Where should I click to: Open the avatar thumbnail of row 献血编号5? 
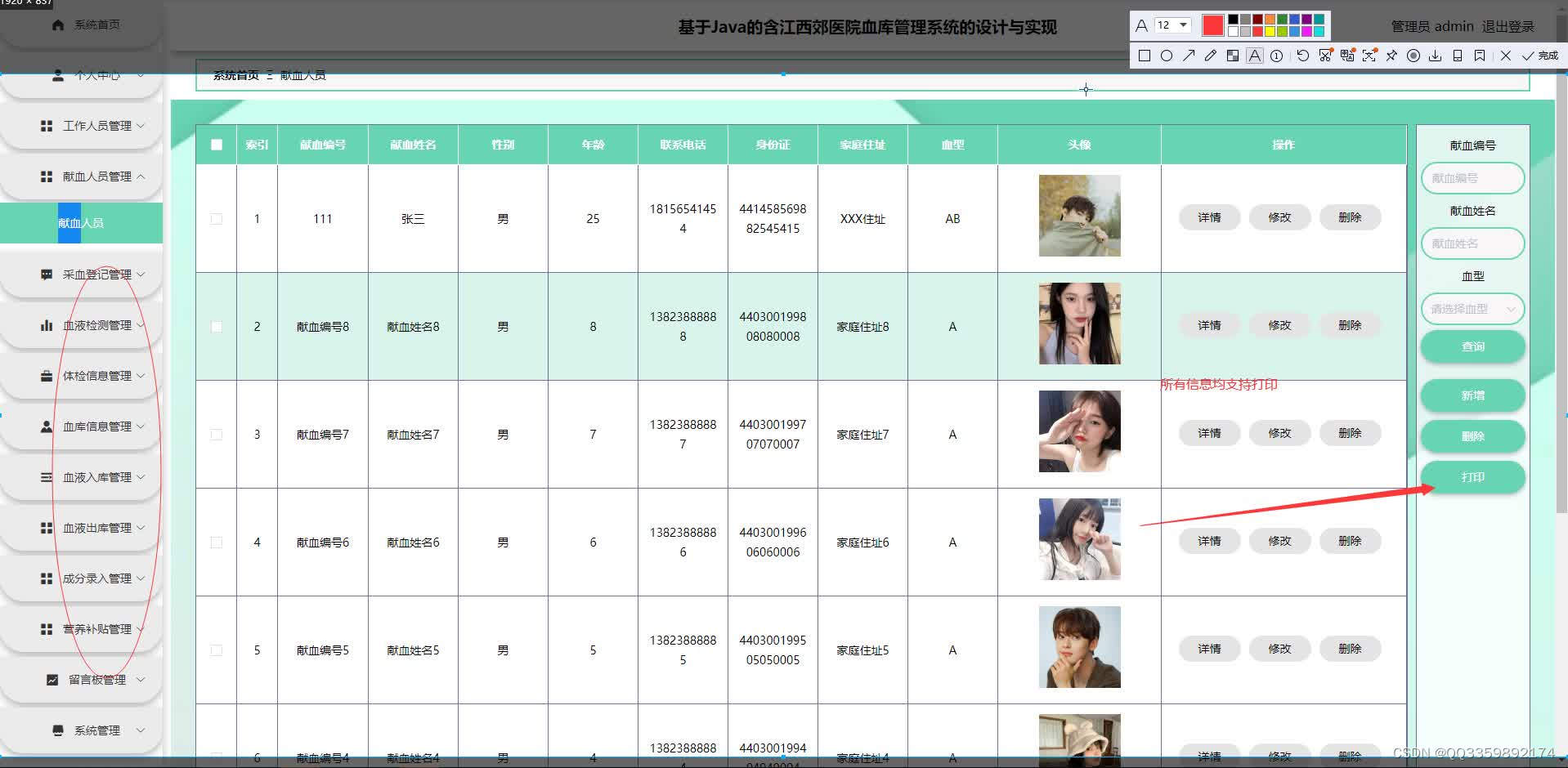pyautogui.click(x=1079, y=647)
